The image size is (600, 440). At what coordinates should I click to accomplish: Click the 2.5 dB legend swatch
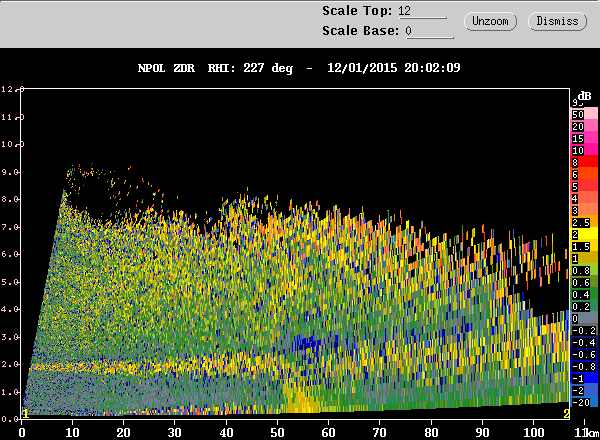584,223
